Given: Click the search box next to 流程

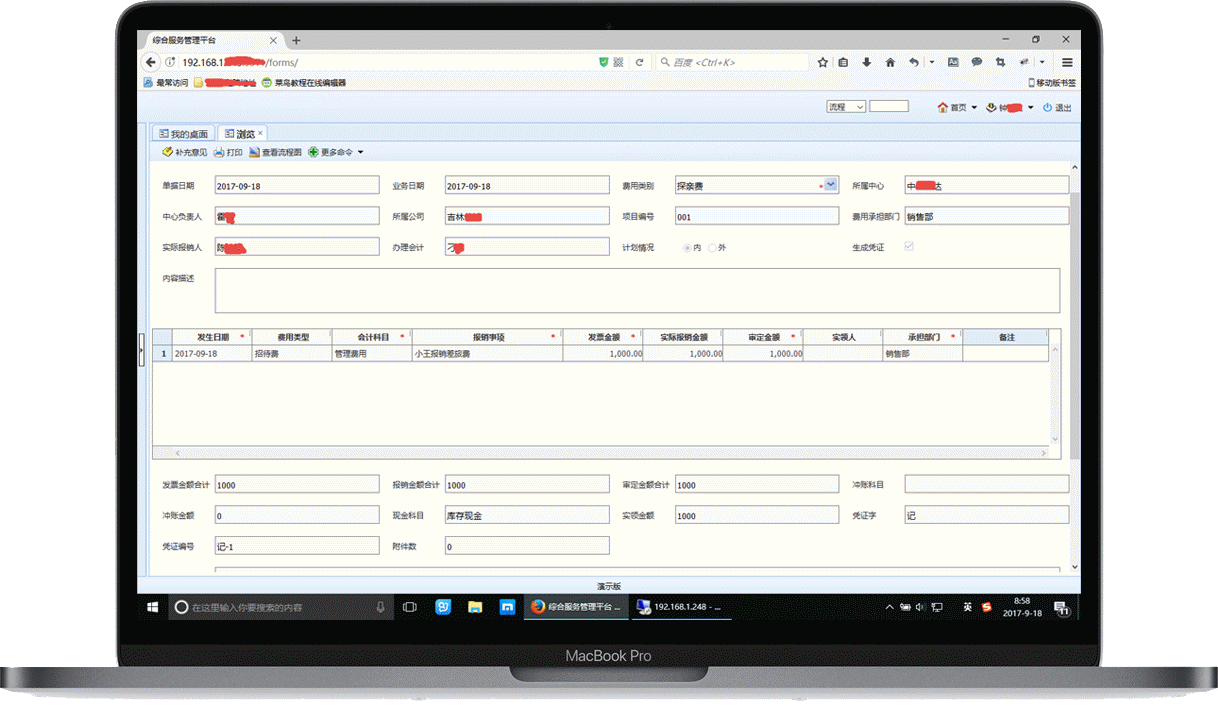Looking at the screenshot, I should pyautogui.click(x=889, y=106).
